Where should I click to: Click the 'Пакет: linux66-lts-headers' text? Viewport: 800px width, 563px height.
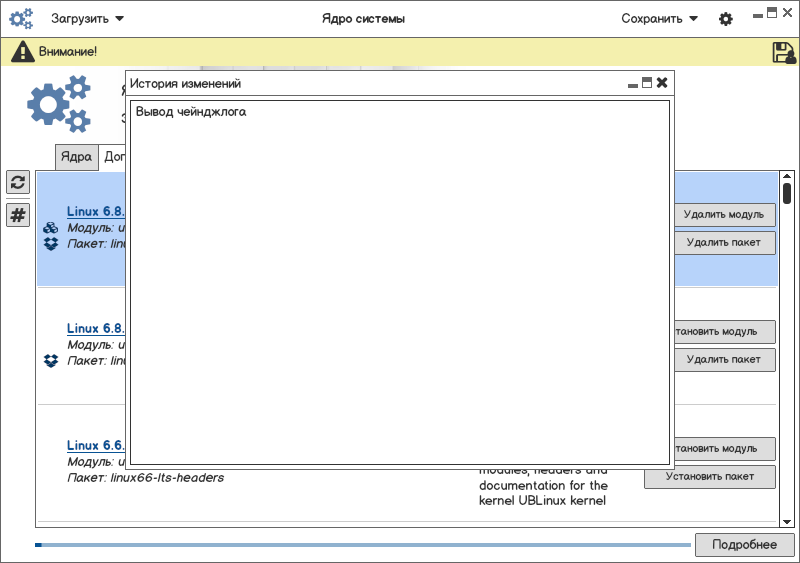[x=146, y=478]
